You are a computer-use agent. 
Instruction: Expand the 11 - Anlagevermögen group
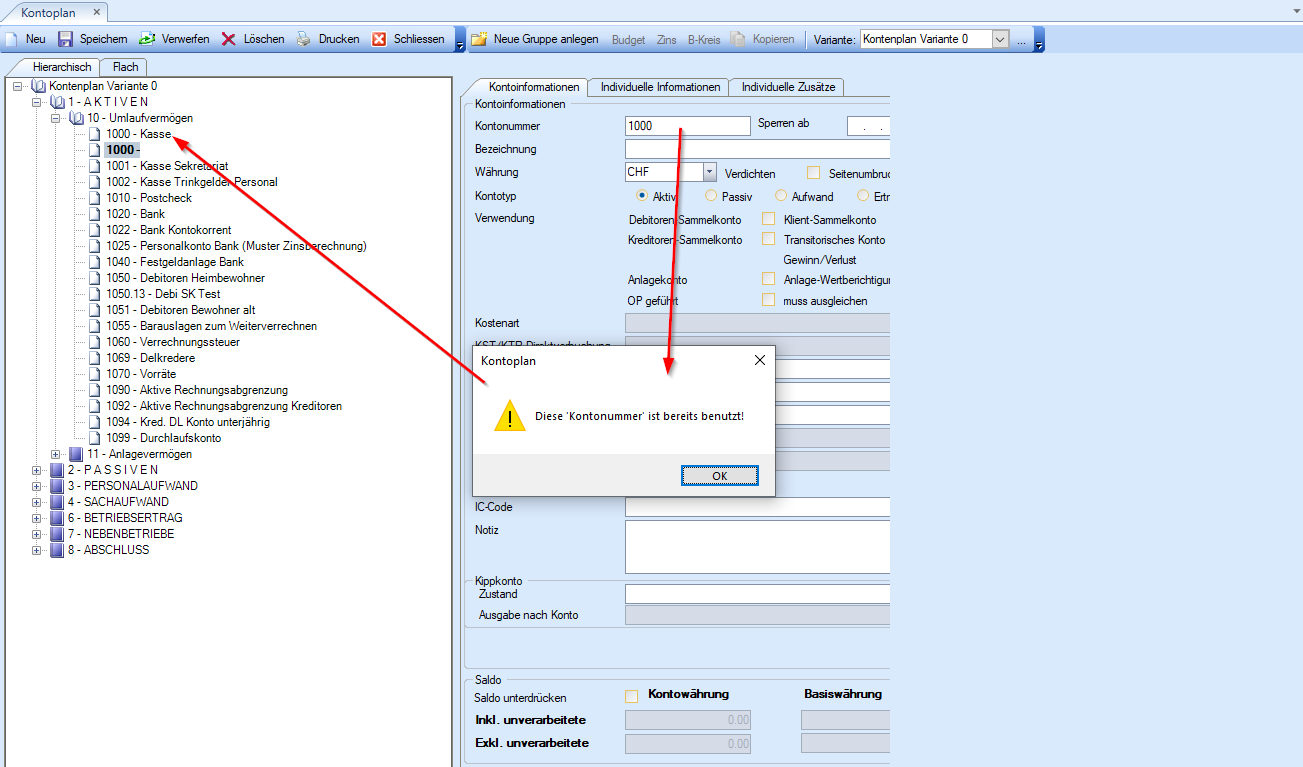[57, 454]
